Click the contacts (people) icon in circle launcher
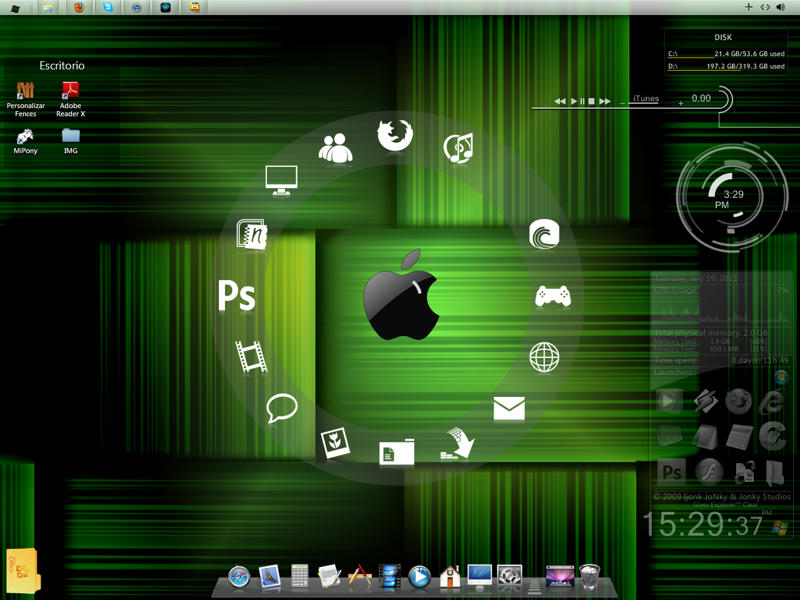The width and height of the screenshot is (800, 600). click(335, 148)
